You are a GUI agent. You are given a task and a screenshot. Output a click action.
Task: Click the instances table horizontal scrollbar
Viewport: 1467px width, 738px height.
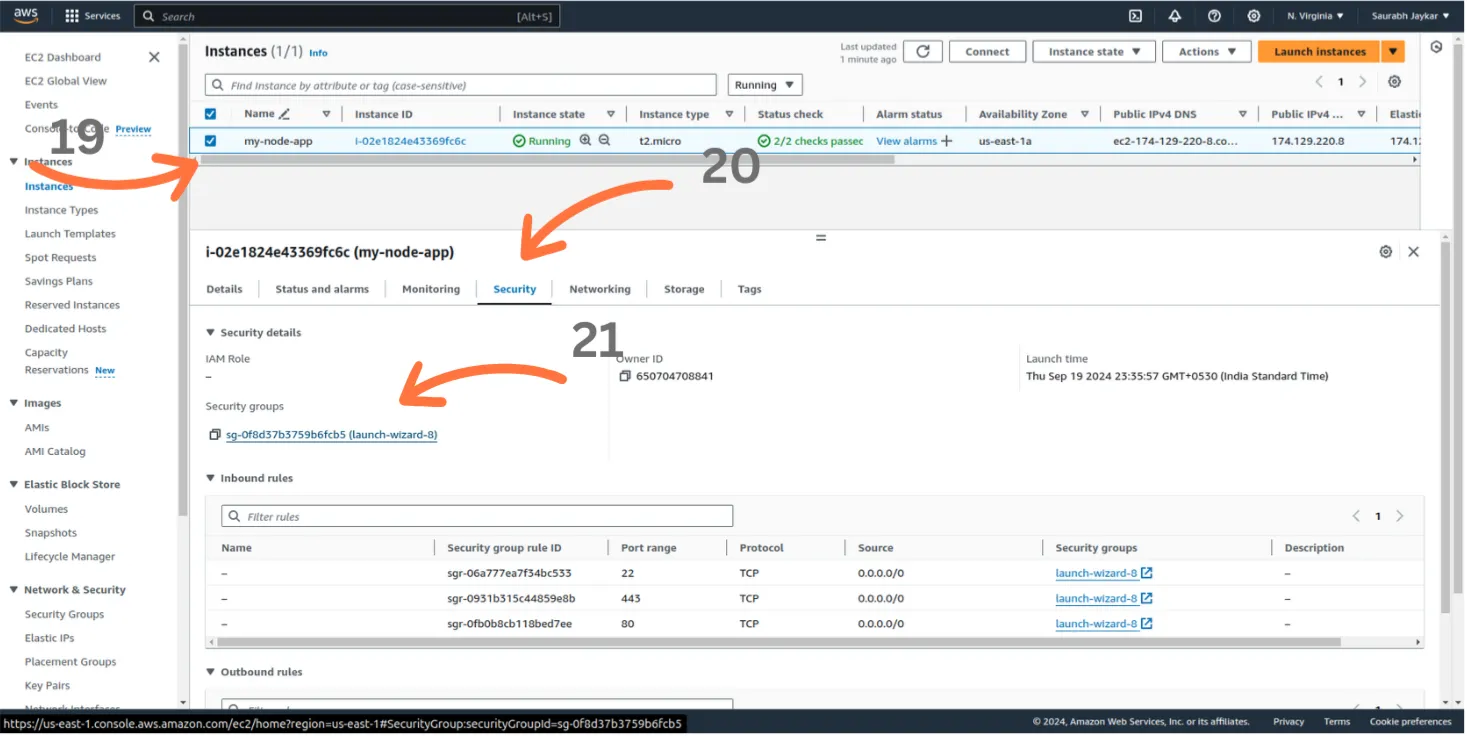pos(548,159)
